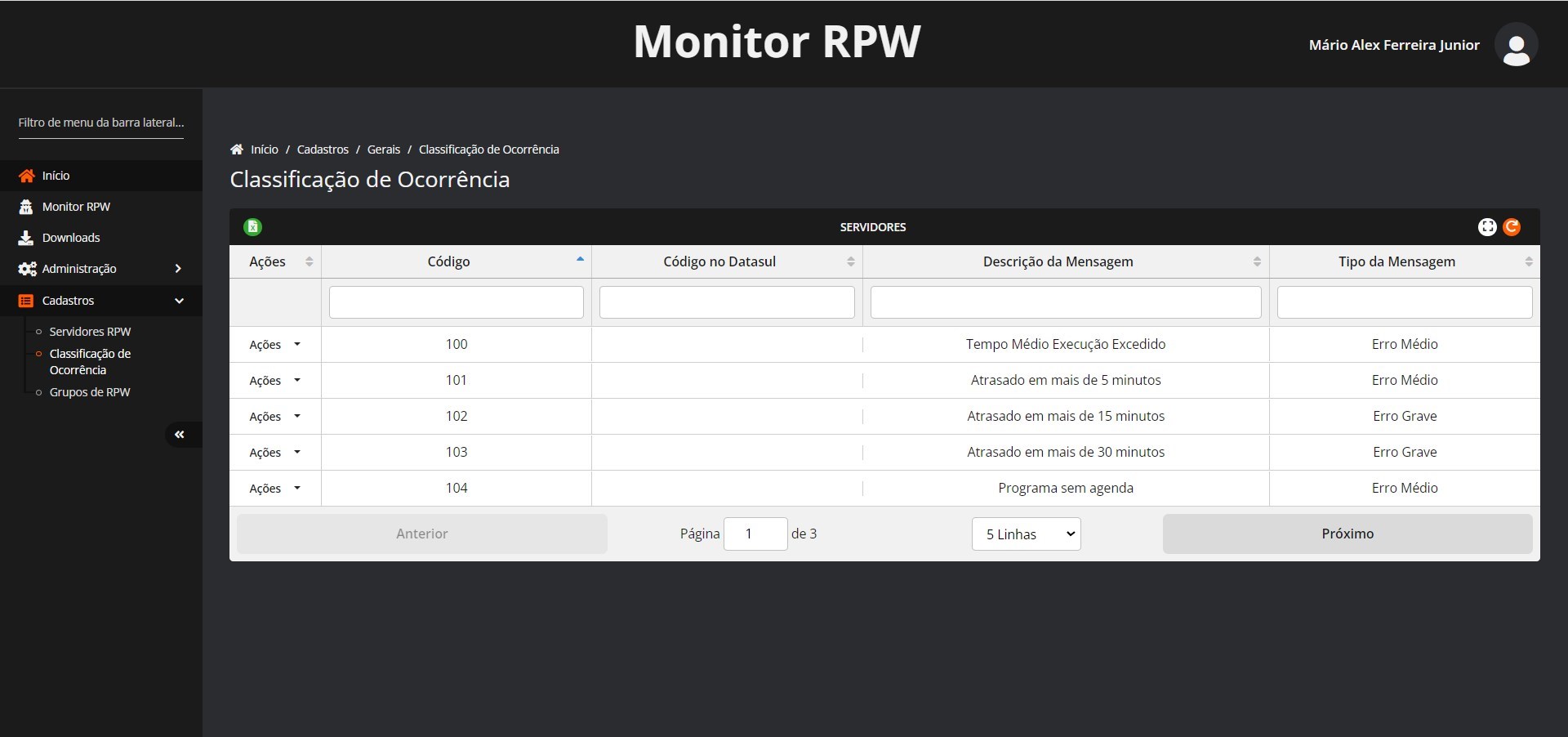Click the home icon in breadcrumb
The height and width of the screenshot is (737, 1568).
point(237,150)
